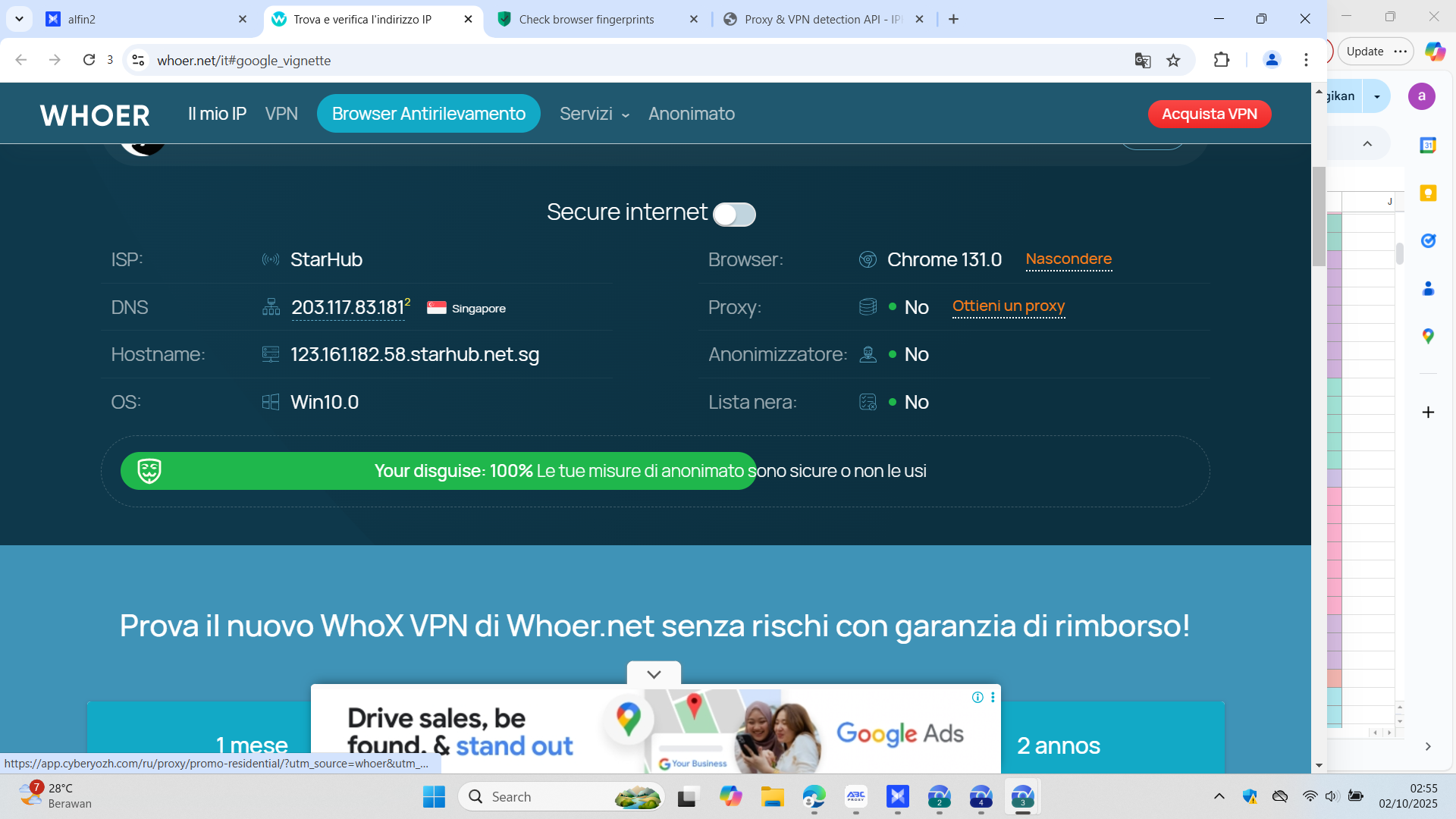The image size is (1456, 819).
Task: Reload the page with the refresh icon
Action: (x=89, y=60)
